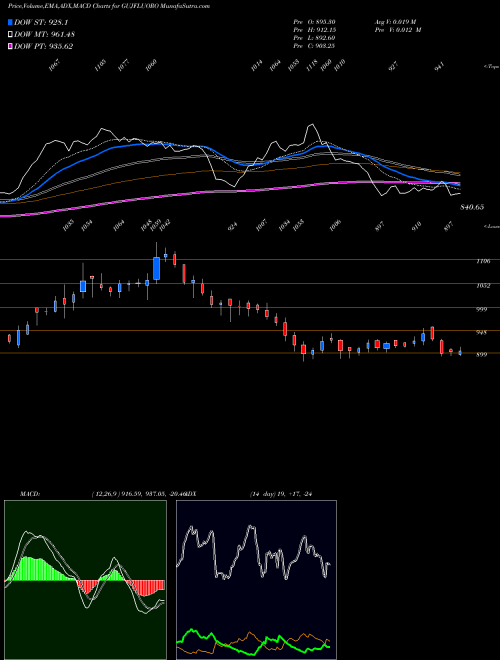Click the 1118 top value label
The height and width of the screenshot is (660, 500).
click(311, 65)
